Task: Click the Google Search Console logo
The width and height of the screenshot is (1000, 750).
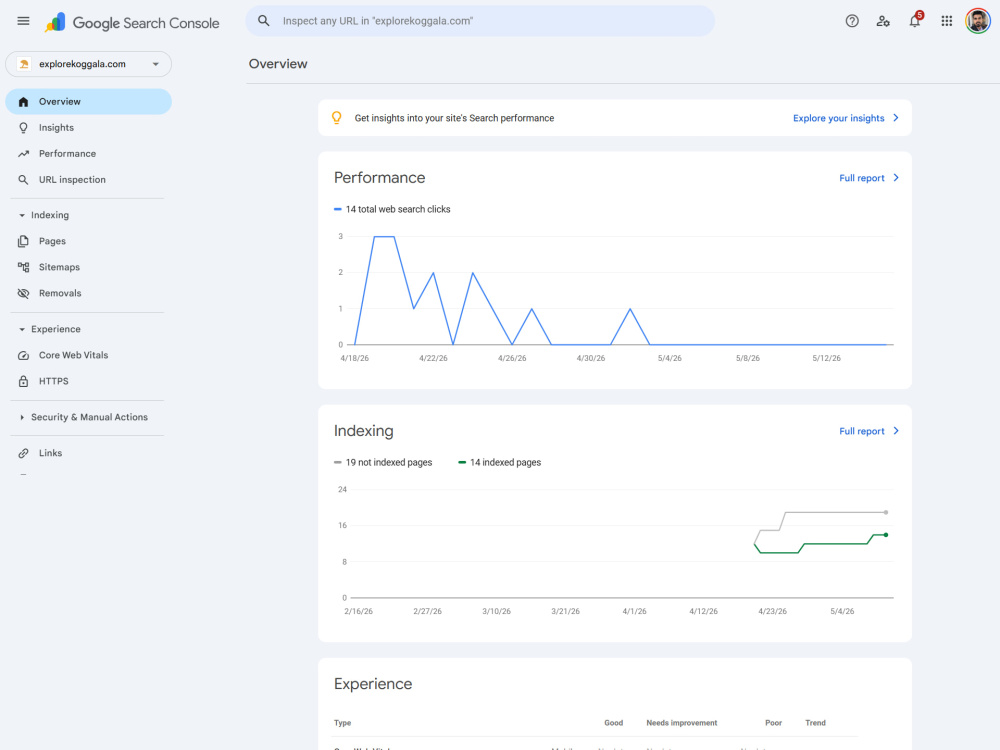Action: pos(132,23)
